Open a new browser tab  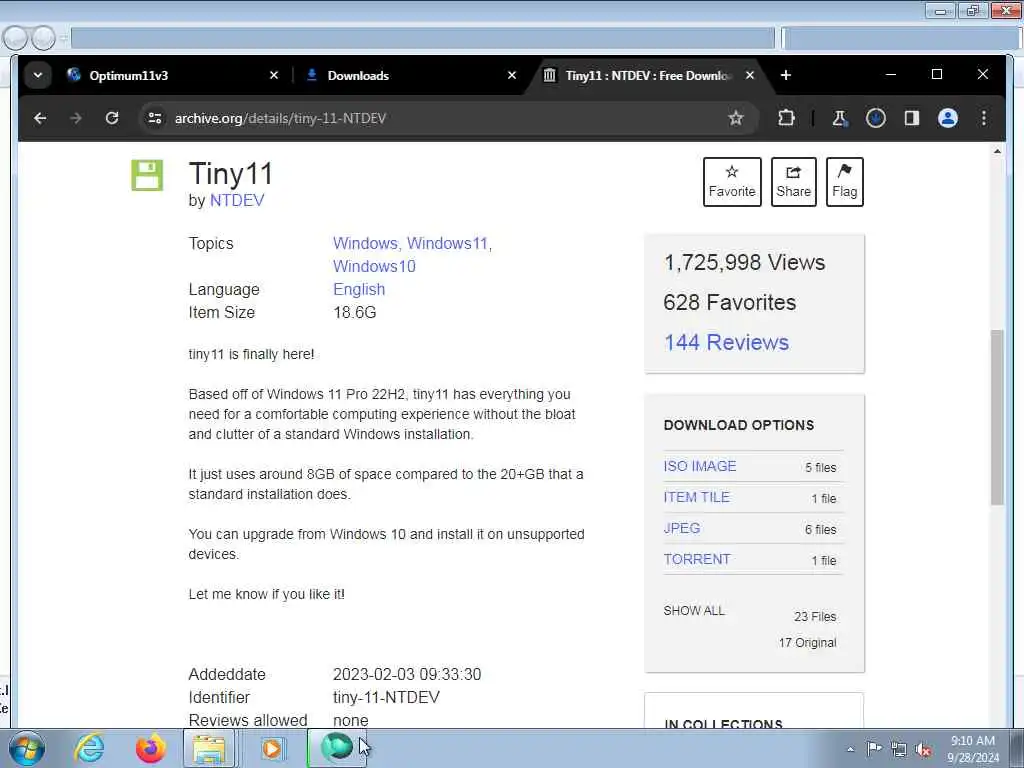point(786,76)
